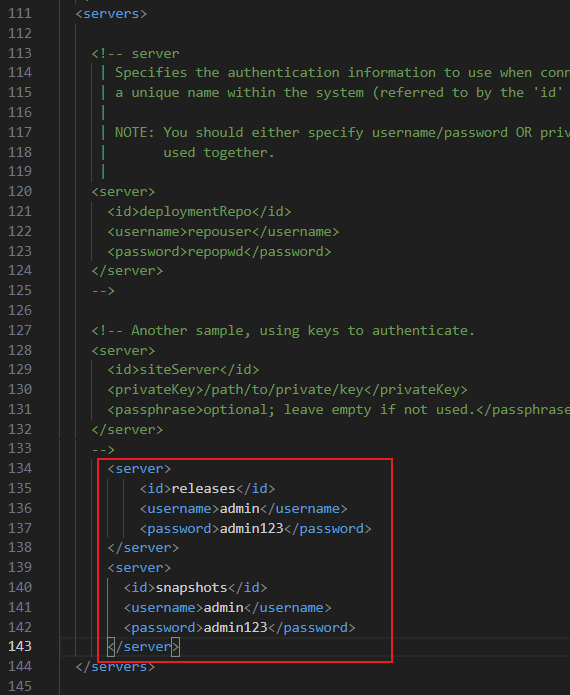Click the <server> opening tag on line 134
Viewport: 570px width, 695px height.
coord(139,469)
